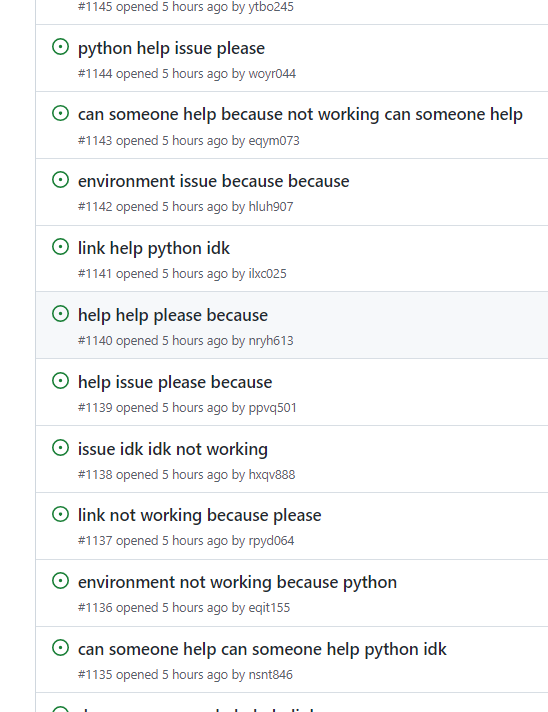The height and width of the screenshot is (712, 548).
Task: Click '#1142 opened 5 hours ago' text
Action: click(x=153, y=207)
